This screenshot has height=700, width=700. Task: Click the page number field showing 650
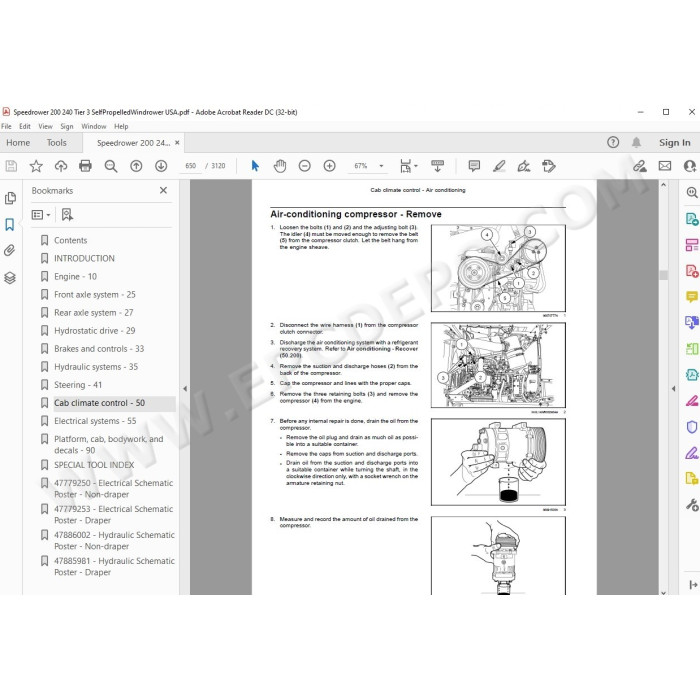tap(191, 166)
